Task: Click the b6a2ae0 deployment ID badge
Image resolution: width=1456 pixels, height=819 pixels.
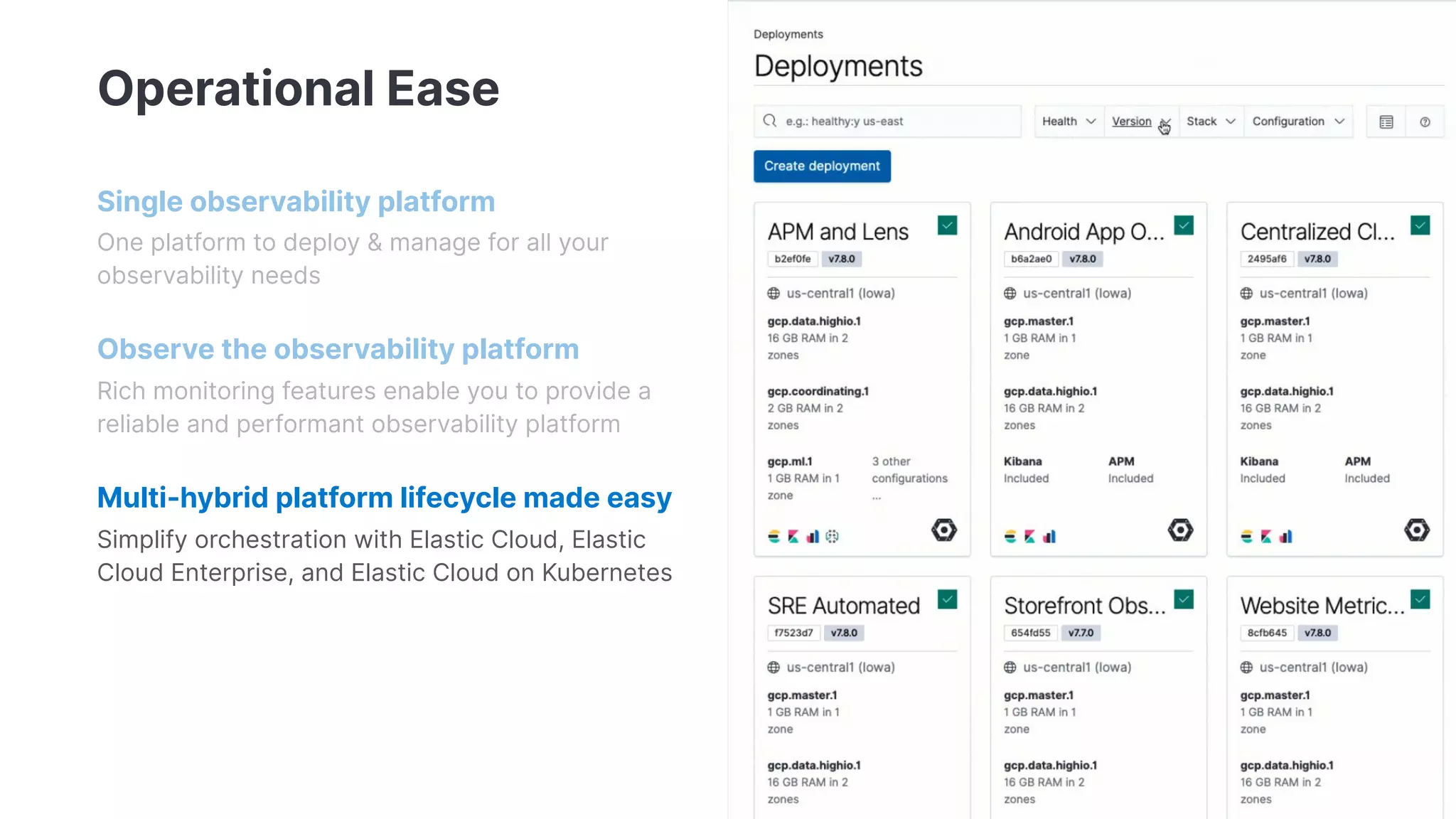Action: tap(1031, 259)
